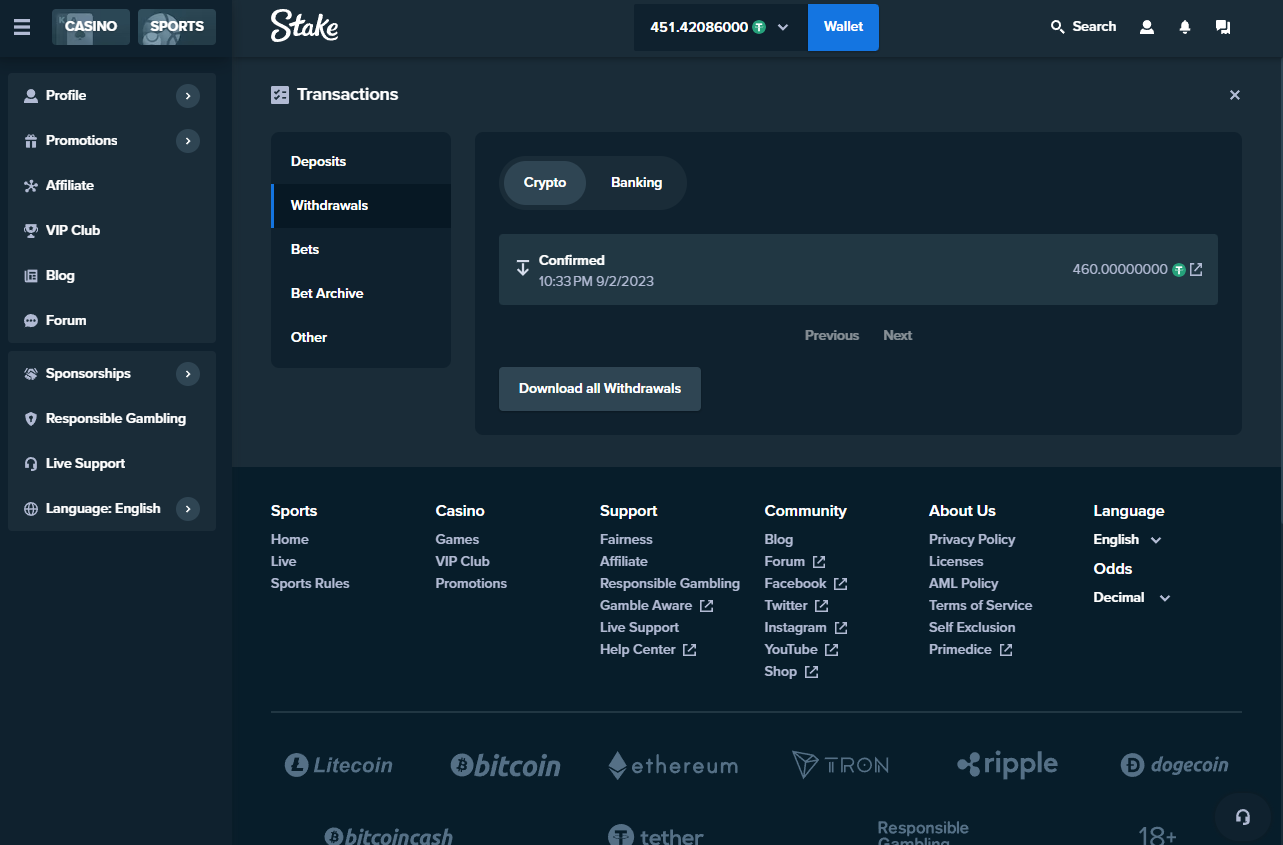Click the withdrawal download arrow icon
1283x845 pixels.
point(522,267)
